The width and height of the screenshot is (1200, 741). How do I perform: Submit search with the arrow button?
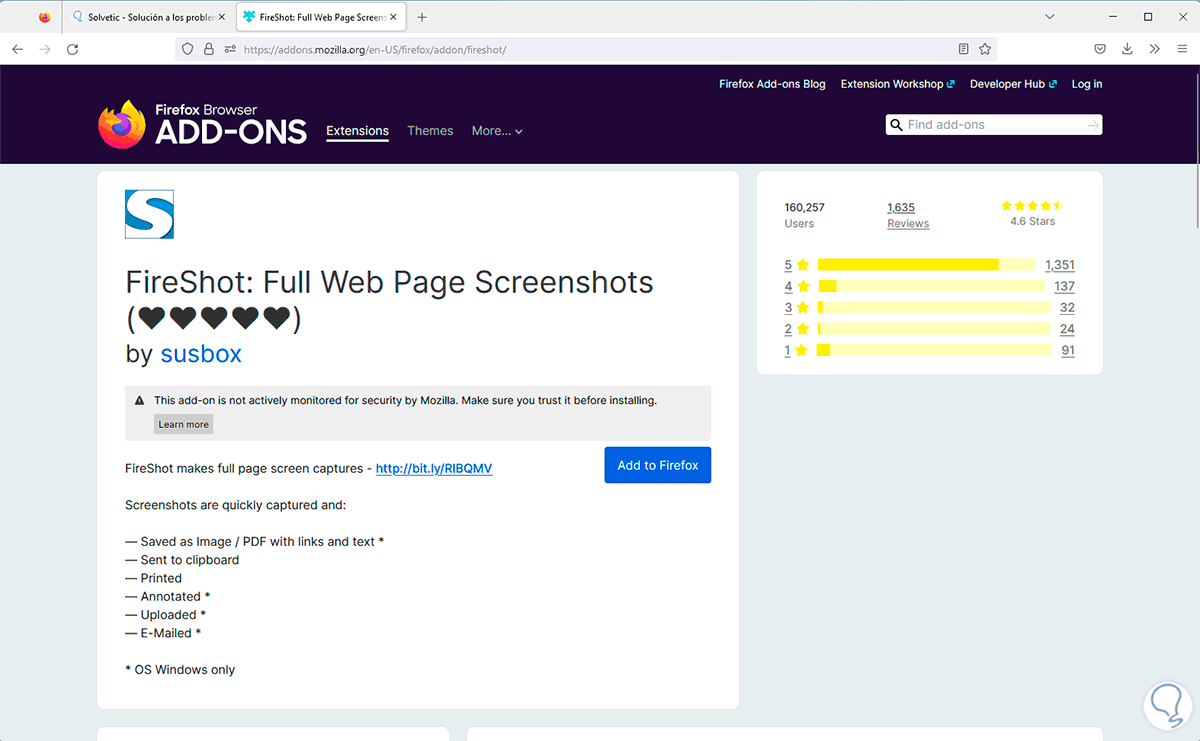click(1092, 125)
